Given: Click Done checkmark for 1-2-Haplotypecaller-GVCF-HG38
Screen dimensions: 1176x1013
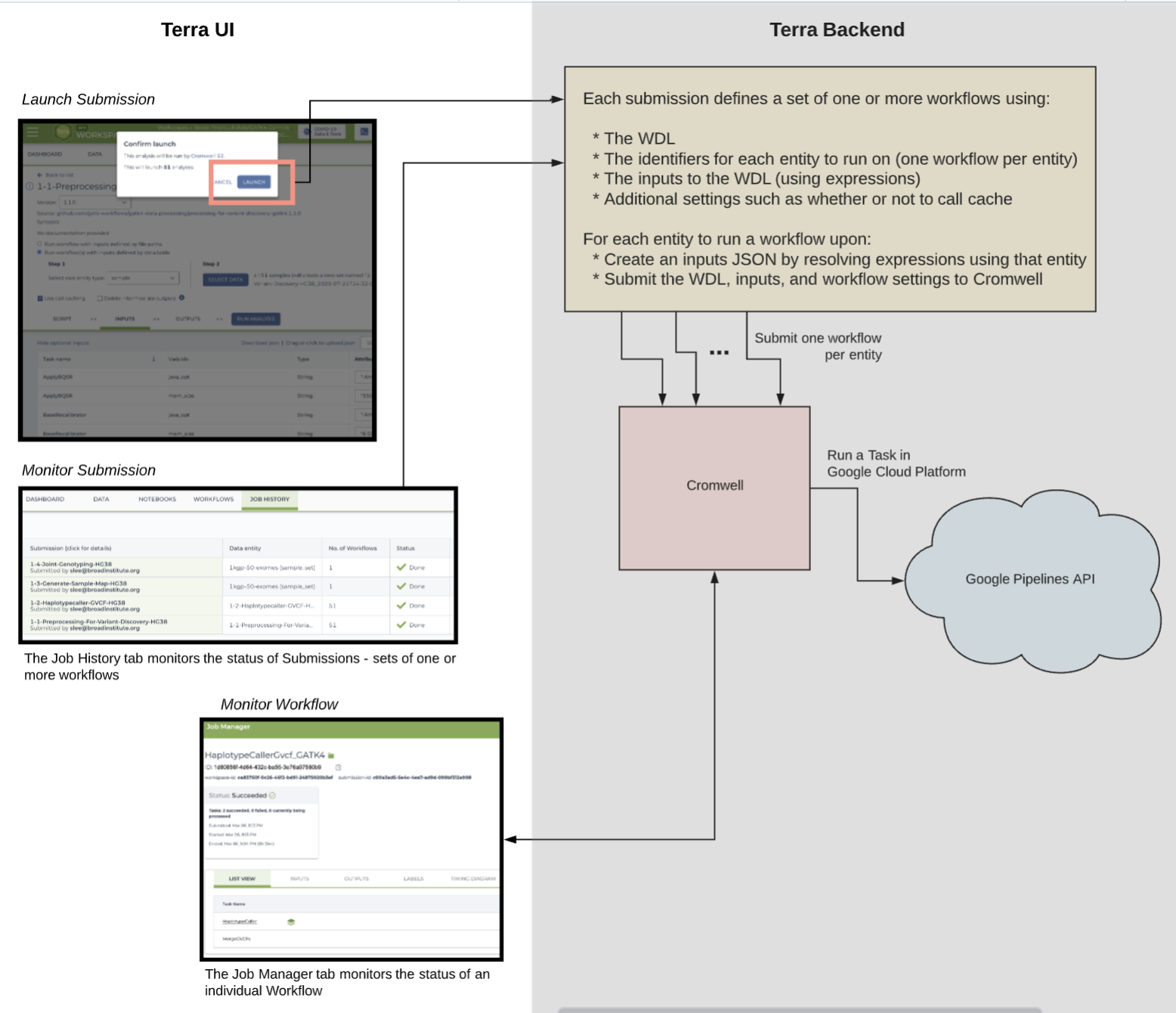Looking at the screenshot, I should [401, 606].
